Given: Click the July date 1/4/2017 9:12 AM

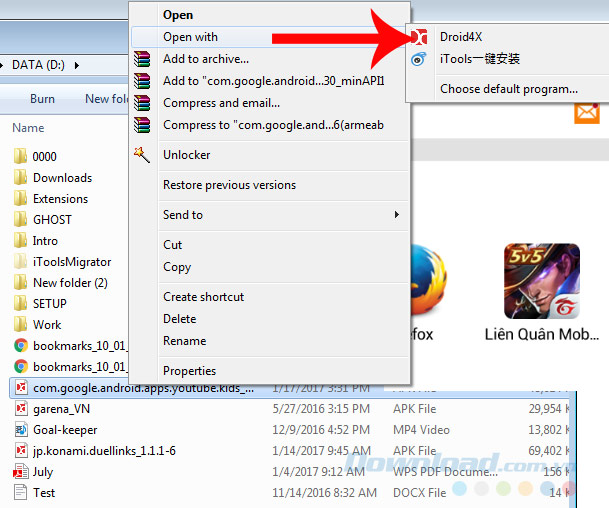Looking at the screenshot, I should [x=318, y=471].
